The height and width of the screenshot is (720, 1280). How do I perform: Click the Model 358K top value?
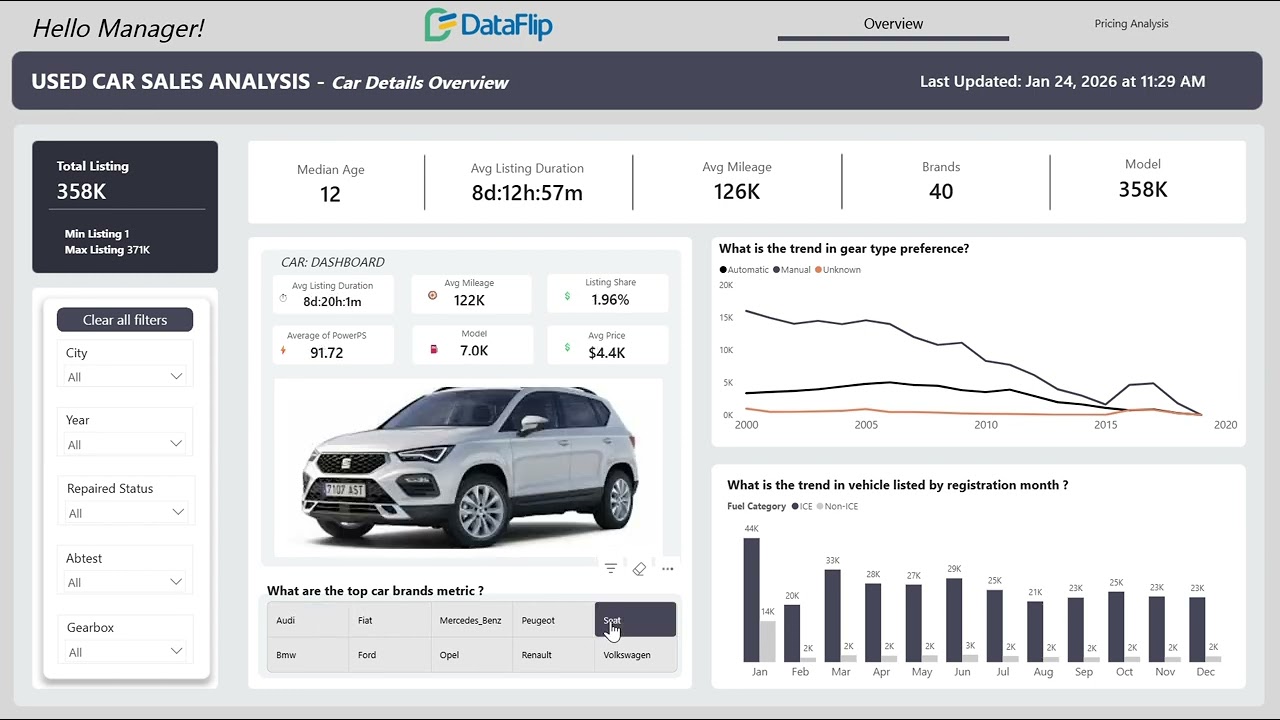coord(1143,189)
